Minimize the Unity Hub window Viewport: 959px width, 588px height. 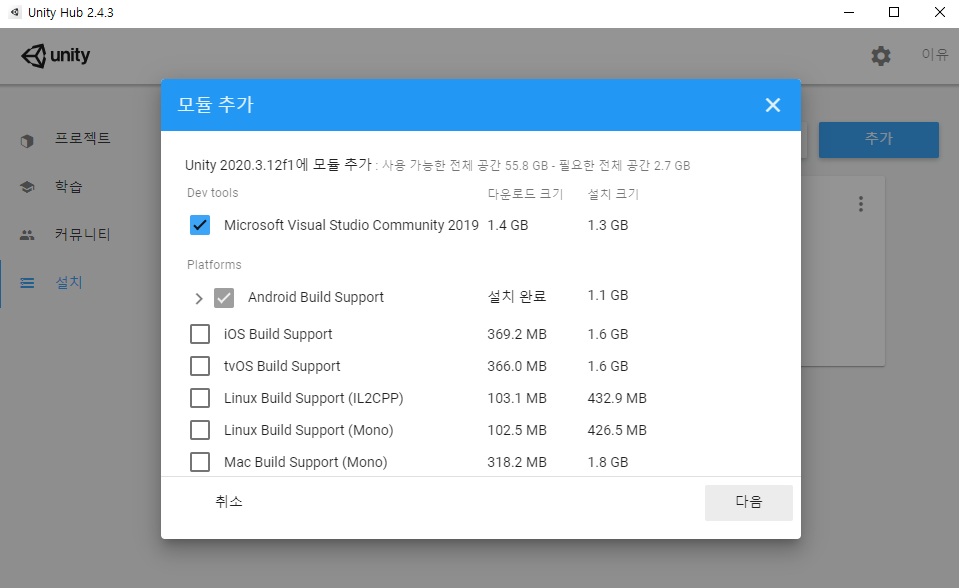[849, 12]
